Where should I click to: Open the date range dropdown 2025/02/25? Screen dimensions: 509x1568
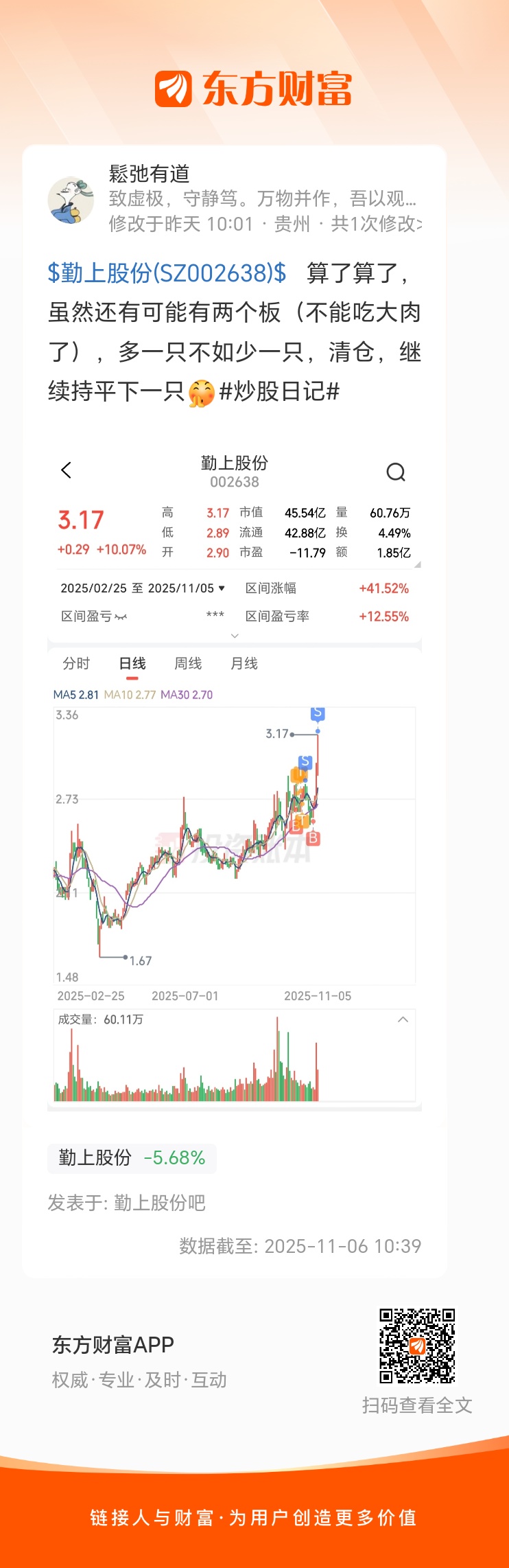coord(143,588)
